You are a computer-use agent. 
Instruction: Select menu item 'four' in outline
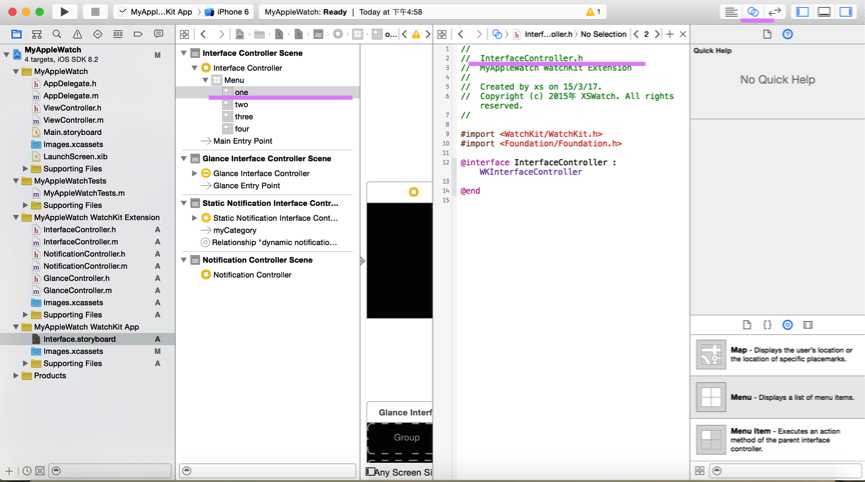[x=242, y=128]
